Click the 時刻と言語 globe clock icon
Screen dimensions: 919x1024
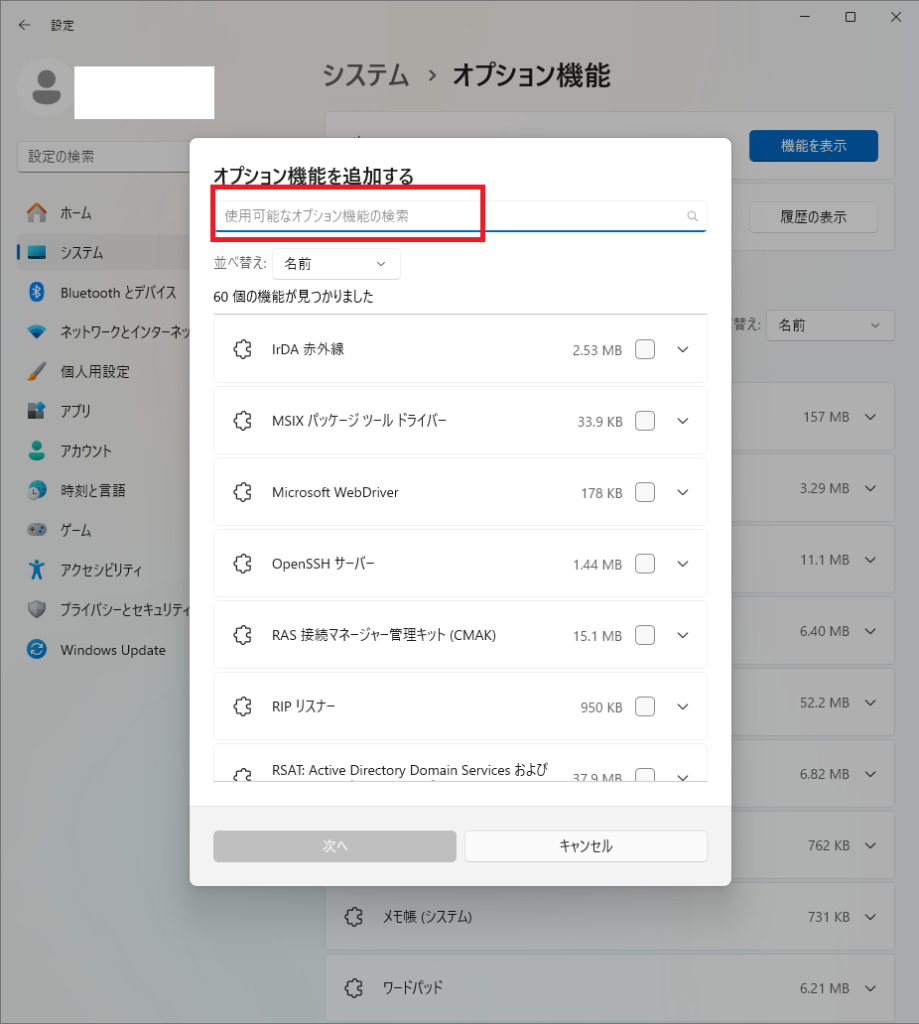tap(37, 490)
